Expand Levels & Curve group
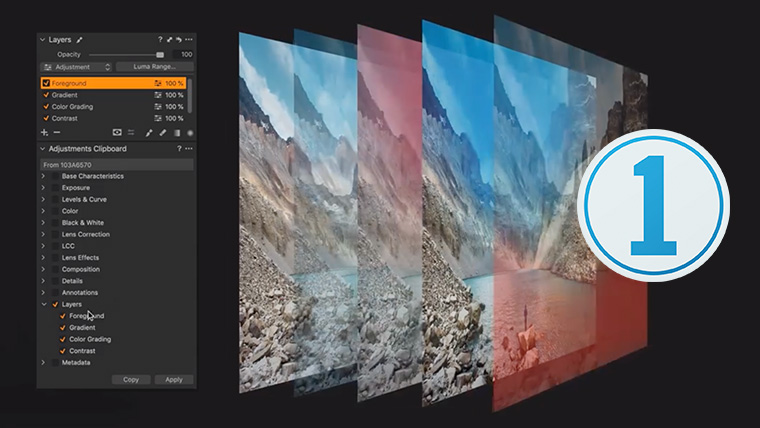The width and height of the screenshot is (760, 428). pos(43,199)
